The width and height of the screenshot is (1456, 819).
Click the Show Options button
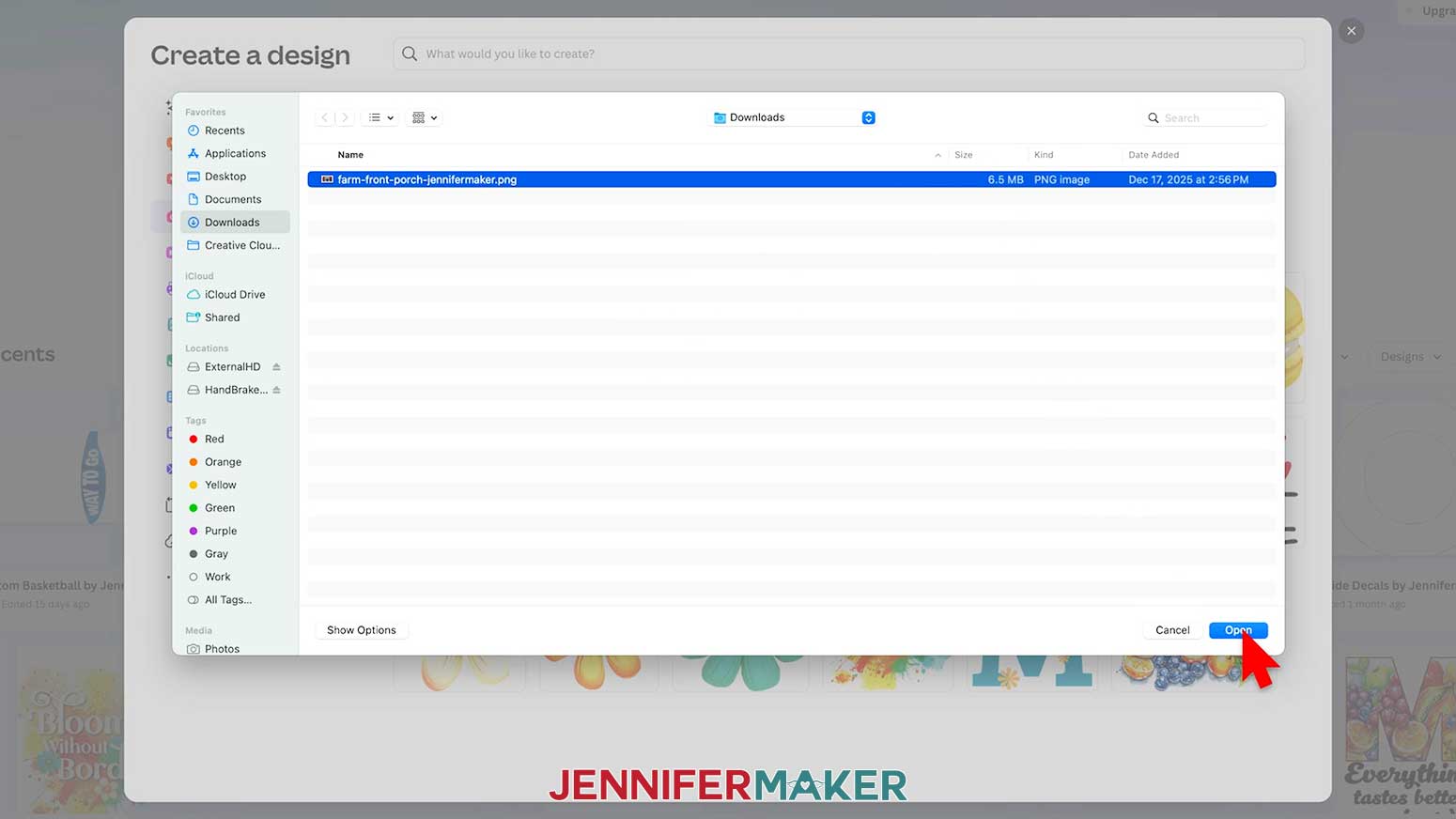click(x=362, y=630)
